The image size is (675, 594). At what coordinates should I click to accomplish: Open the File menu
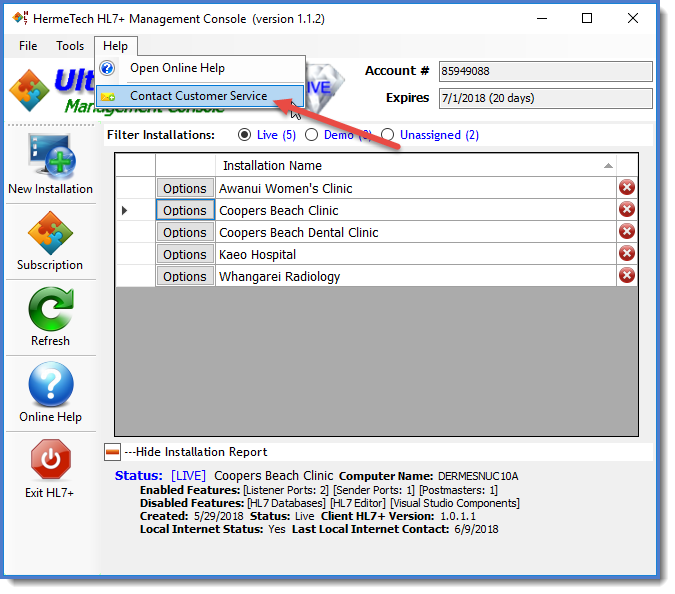click(28, 46)
